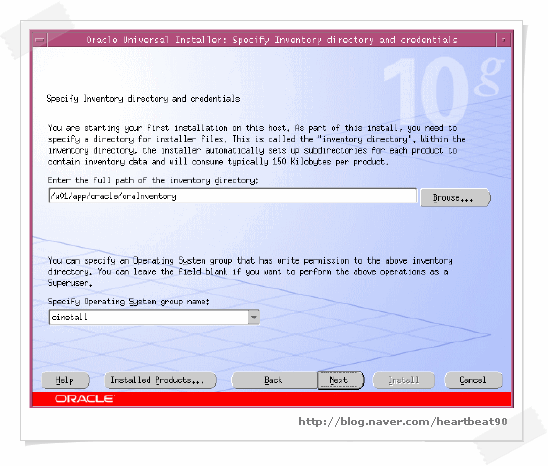Open the OS group name dropdown arrow
The height and width of the screenshot is (466, 548).
[254, 317]
